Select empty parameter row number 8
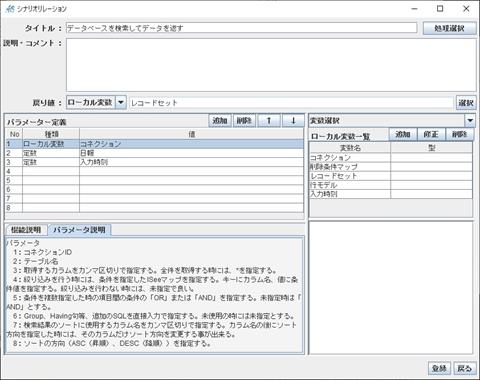 pyautogui.click(x=154, y=208)
